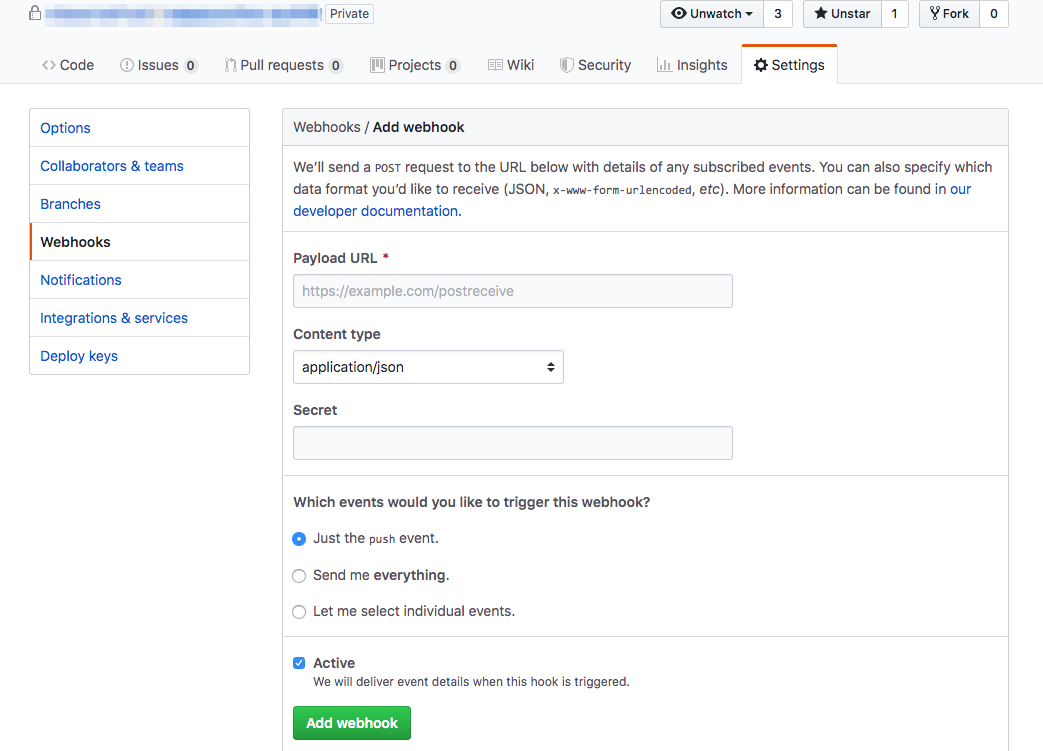The image size is (1043, 751).
Task: Switch to the Issues tab
Action: pos(158,64)
